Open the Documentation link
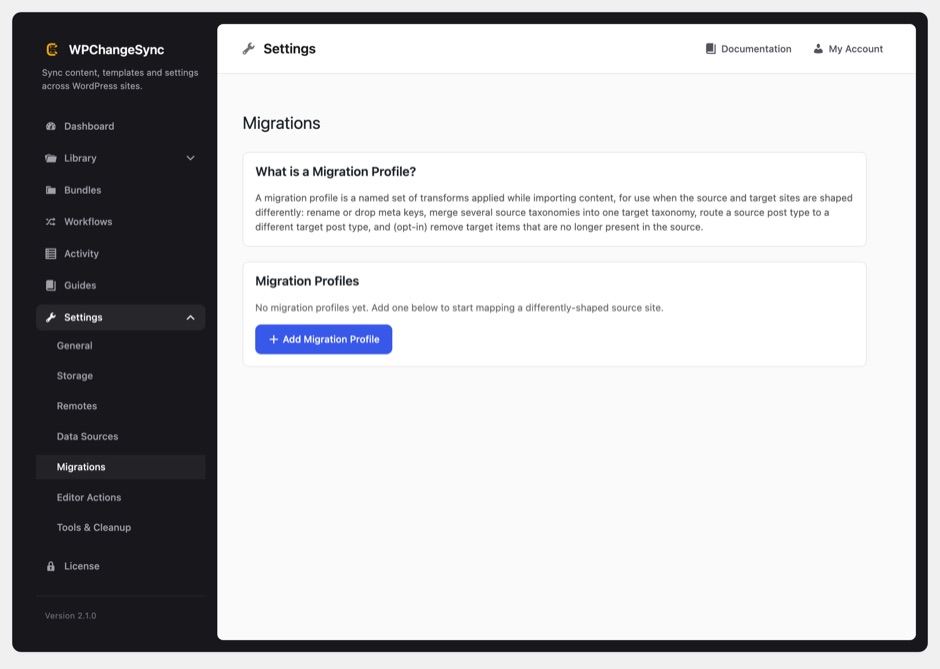This screenshot has width=940, height=669. coord(748,49)
